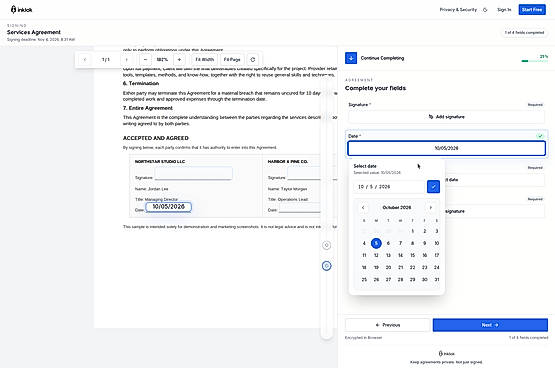
Task: Select October 20 in the calendar
Action: point(388,268)
